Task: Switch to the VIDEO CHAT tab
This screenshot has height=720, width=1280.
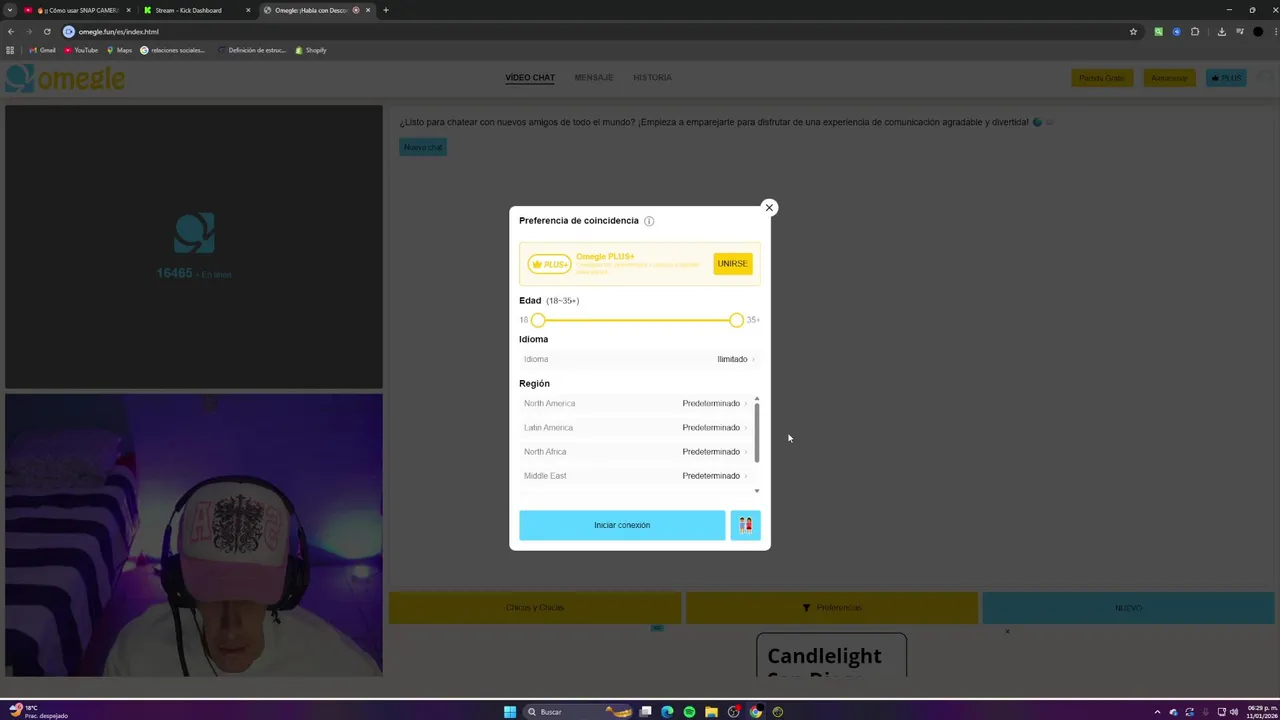Action: pyautogui.click(x=530, y=78)
